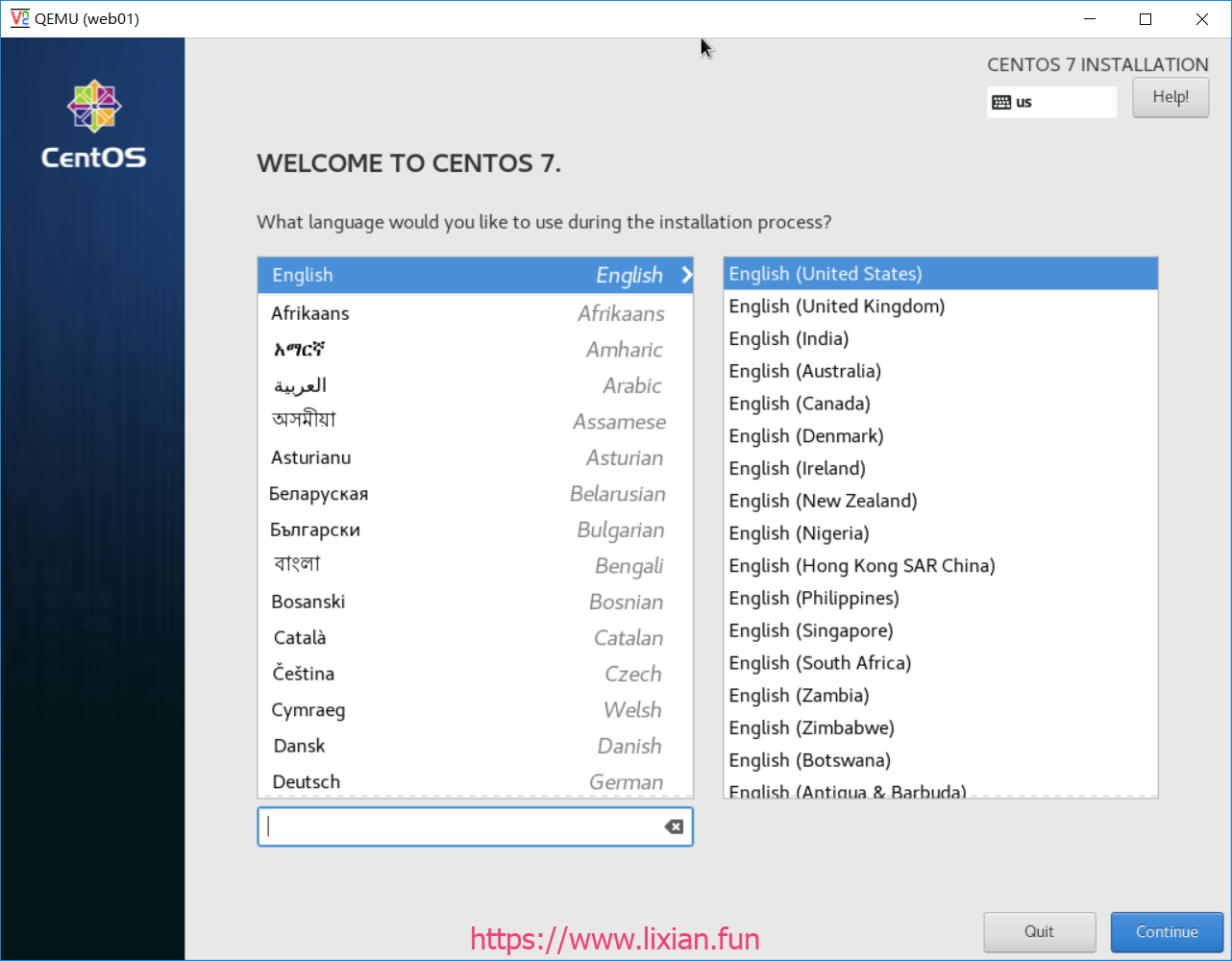This screenshot has height=961, width=1232.
Task: Select English (Singapore) locale
Action: point(941,630)
